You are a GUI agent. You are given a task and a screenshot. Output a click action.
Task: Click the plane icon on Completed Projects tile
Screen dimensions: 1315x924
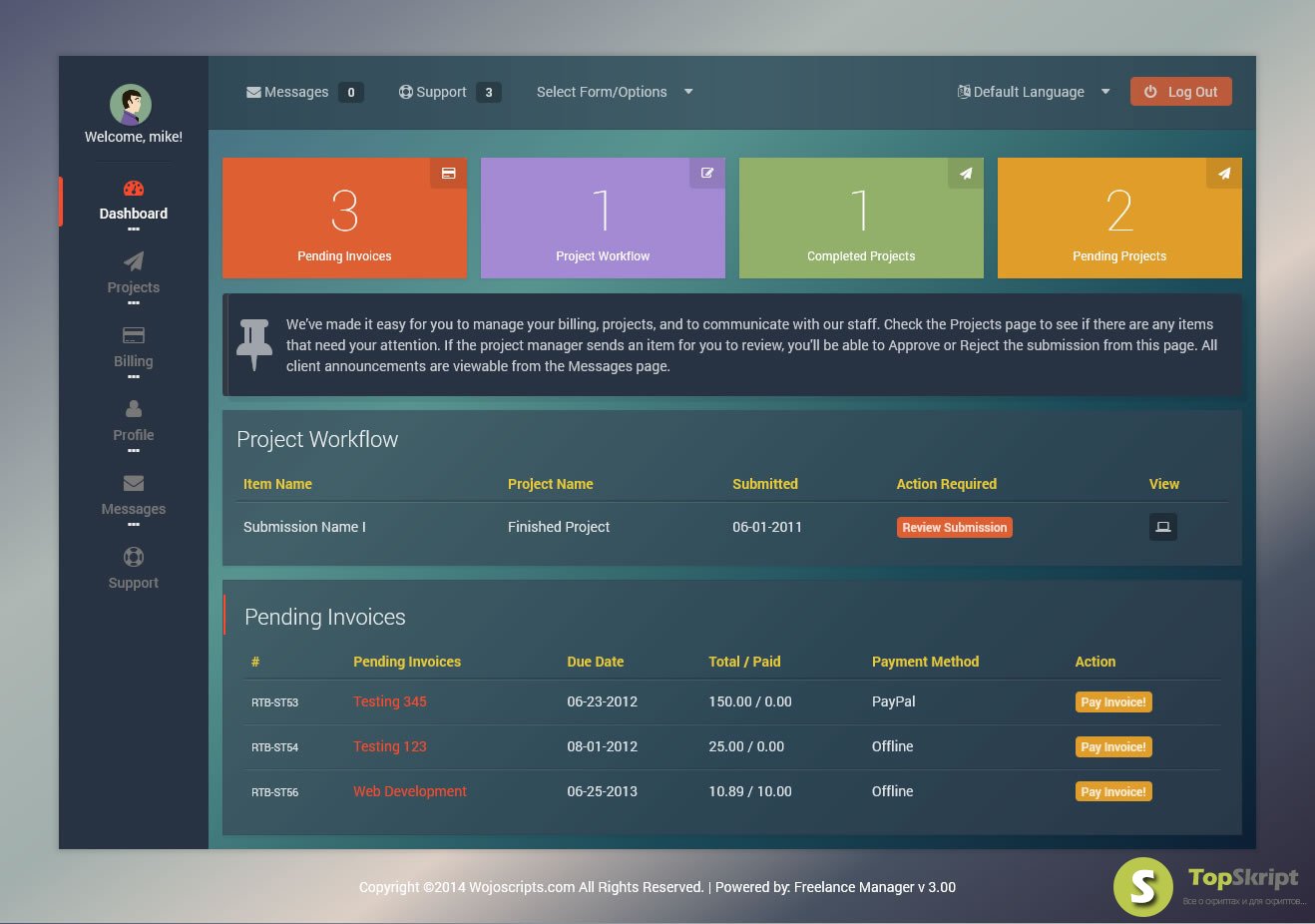pyautogui.click(x=966, y=174)
